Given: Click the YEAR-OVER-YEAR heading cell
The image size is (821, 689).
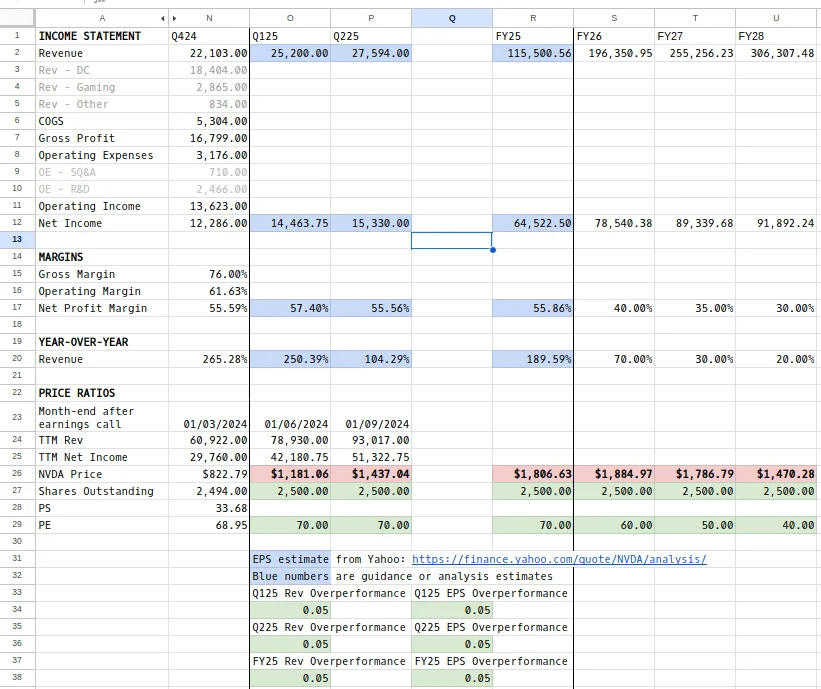Looking at the screenshot, I should [x=102, y=342].
